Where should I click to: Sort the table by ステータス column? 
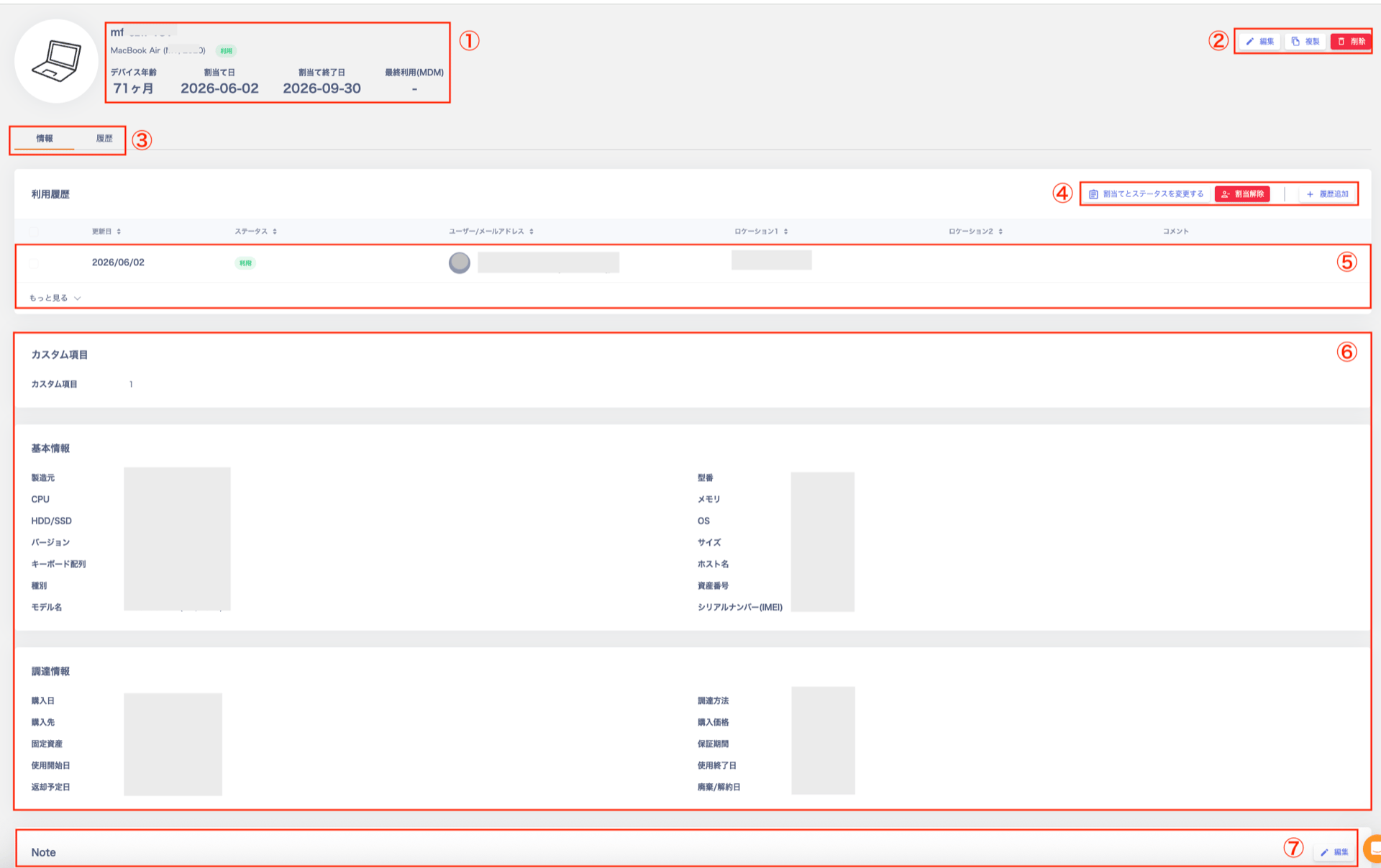(255, 232)
